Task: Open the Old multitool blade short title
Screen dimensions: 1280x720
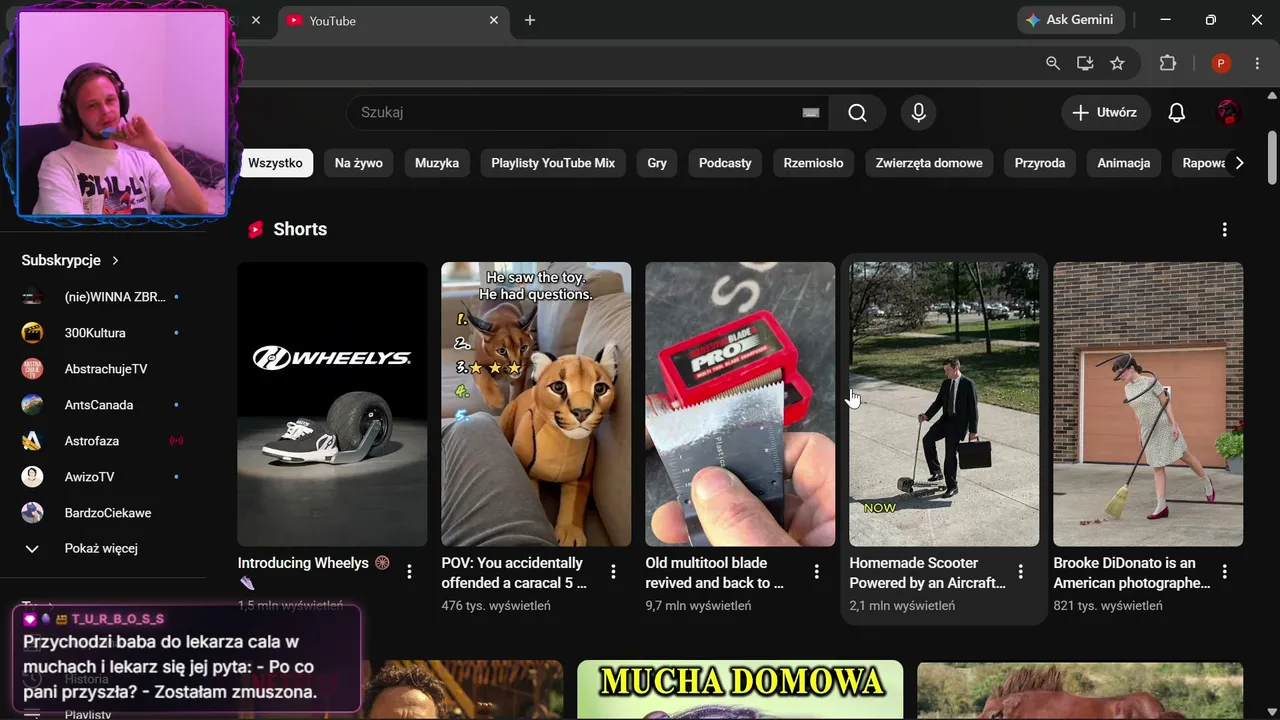Action: click(x=715, y=573)
